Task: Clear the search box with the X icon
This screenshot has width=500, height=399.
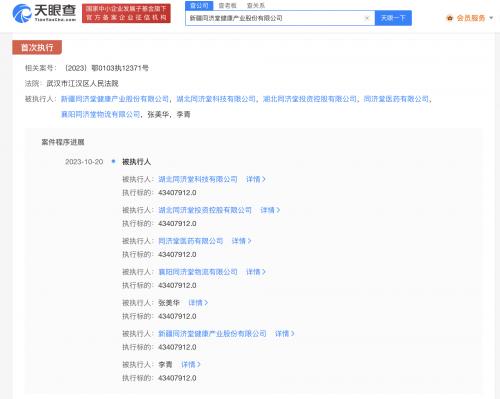Action: pos(367,18)
